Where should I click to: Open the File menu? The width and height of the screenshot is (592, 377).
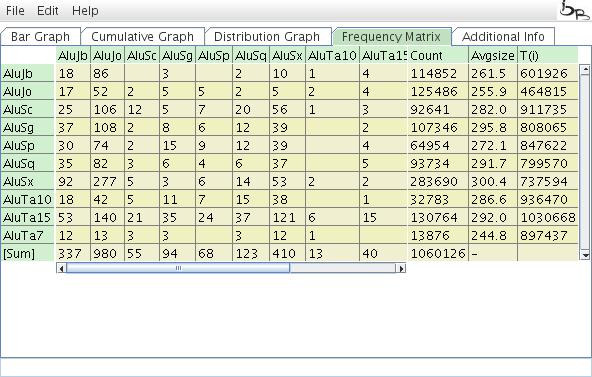(15, 11)
